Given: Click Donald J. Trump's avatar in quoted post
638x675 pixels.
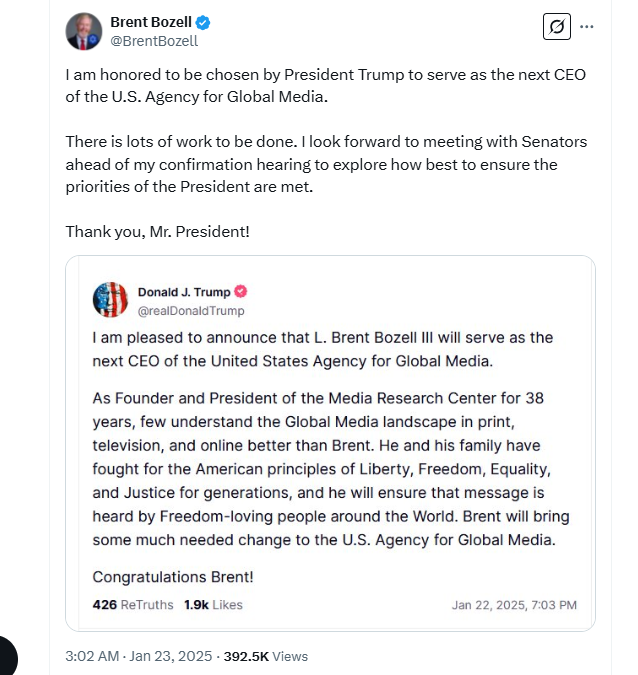Looking at the screenshot, I should pos(110,300).
